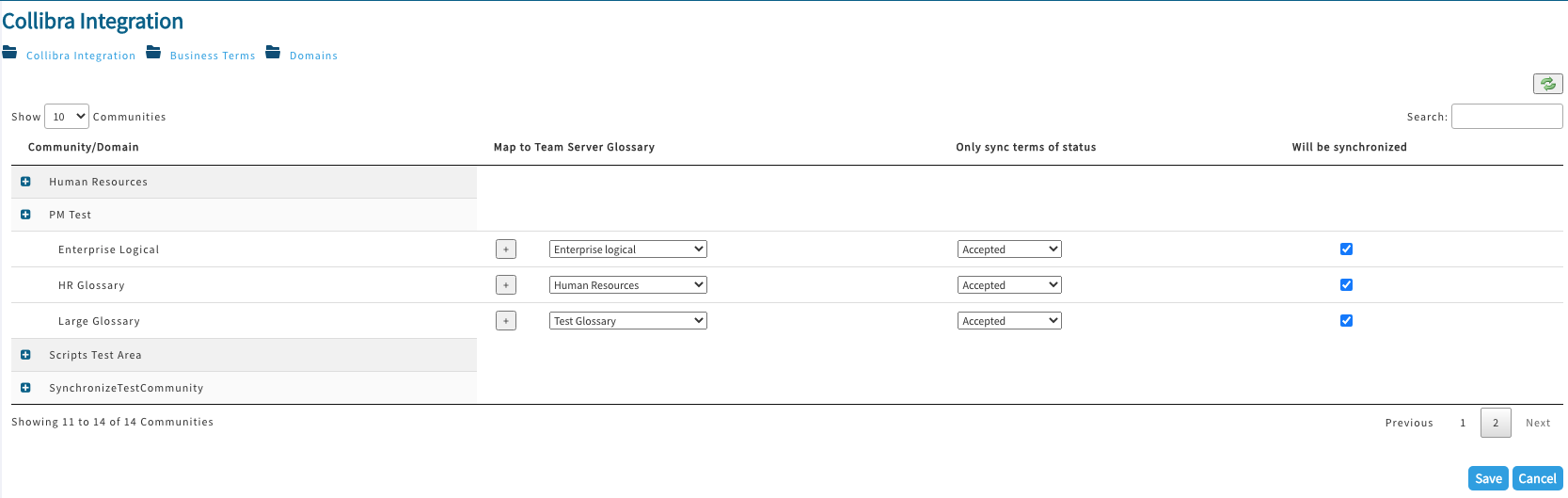Uncheck synchronize checkbox for HR Glossary

pos(1346,285)
